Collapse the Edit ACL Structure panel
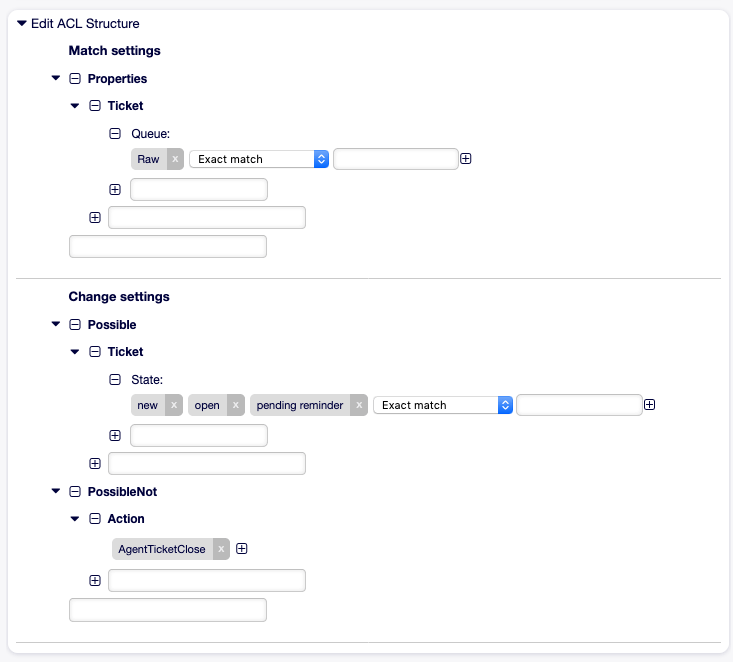733x662 pixels. 22,23
